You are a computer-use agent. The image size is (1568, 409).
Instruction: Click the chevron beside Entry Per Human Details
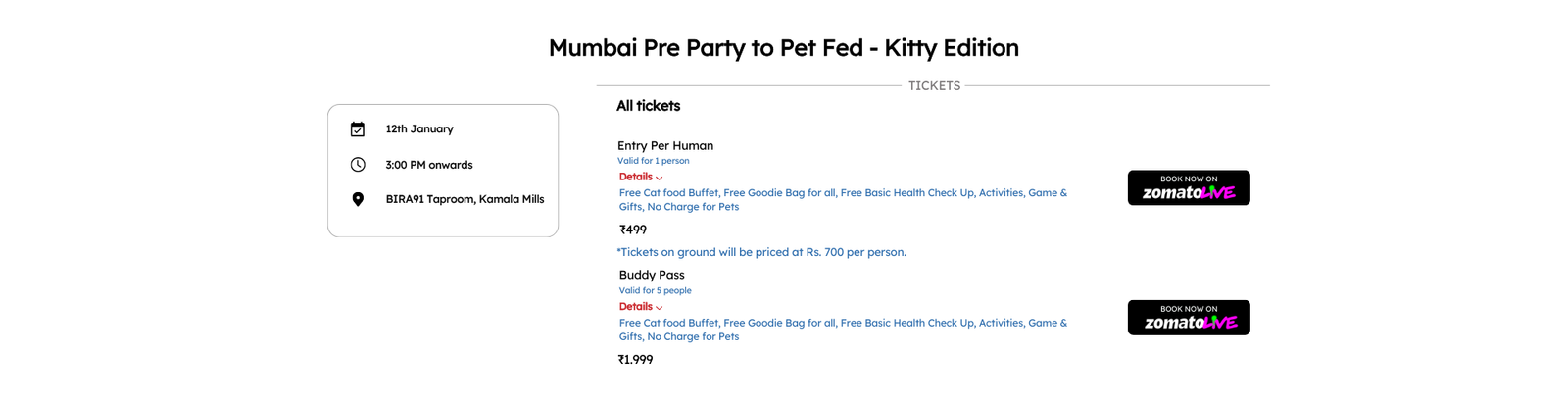660,179
